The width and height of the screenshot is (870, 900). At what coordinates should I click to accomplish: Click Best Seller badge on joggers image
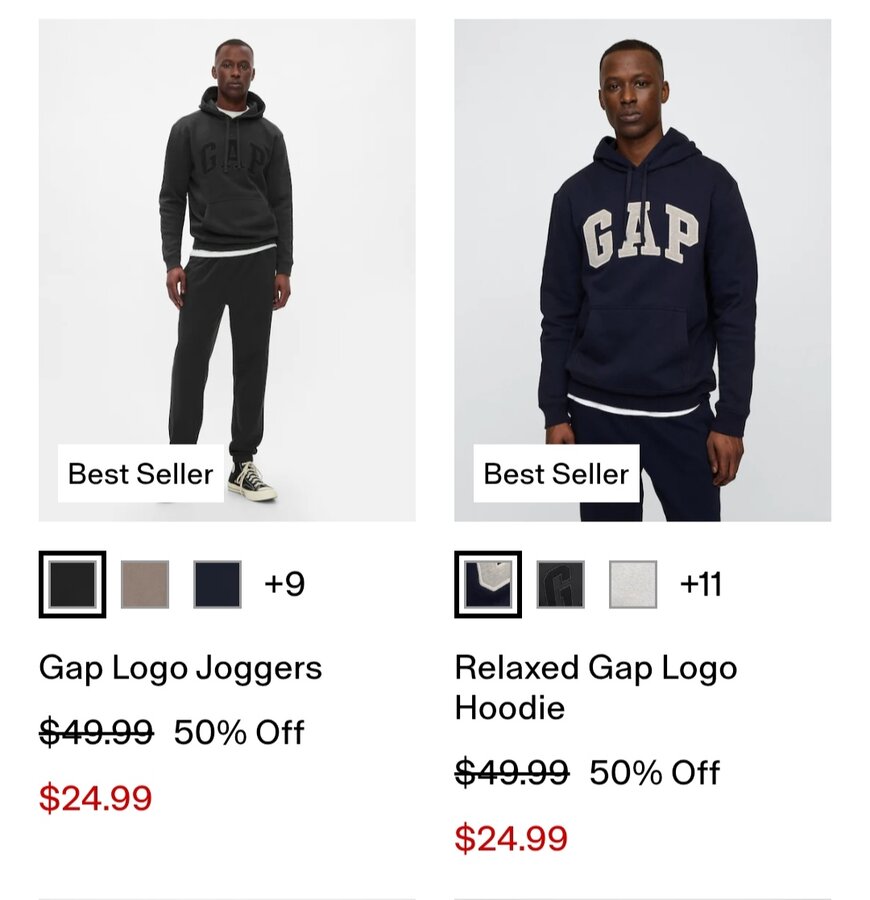coord(141,474)
